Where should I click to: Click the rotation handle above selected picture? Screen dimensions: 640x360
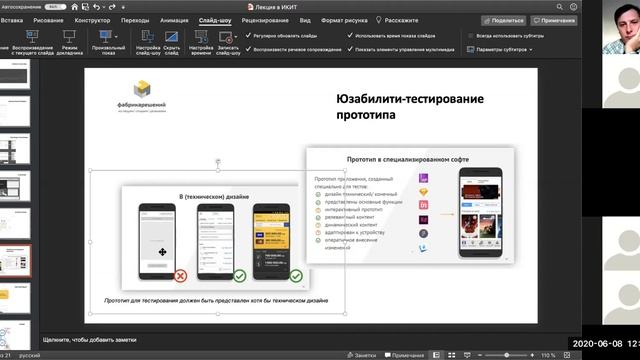(x=218, y=162)
